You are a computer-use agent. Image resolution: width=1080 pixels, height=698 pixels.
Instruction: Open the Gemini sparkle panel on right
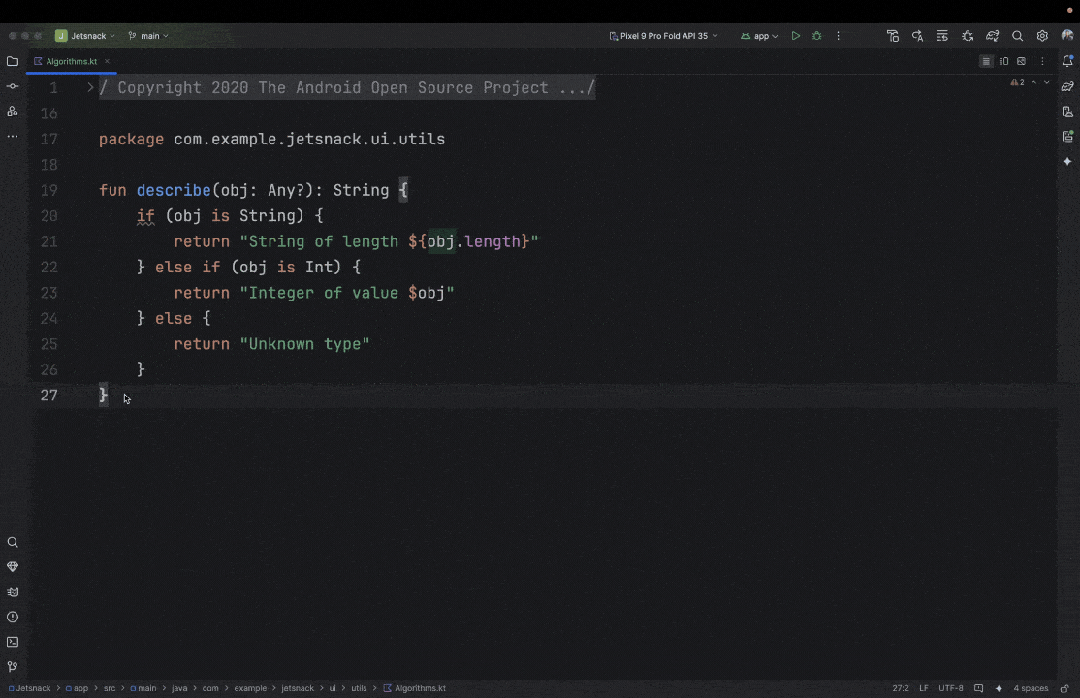[1068, 161]
